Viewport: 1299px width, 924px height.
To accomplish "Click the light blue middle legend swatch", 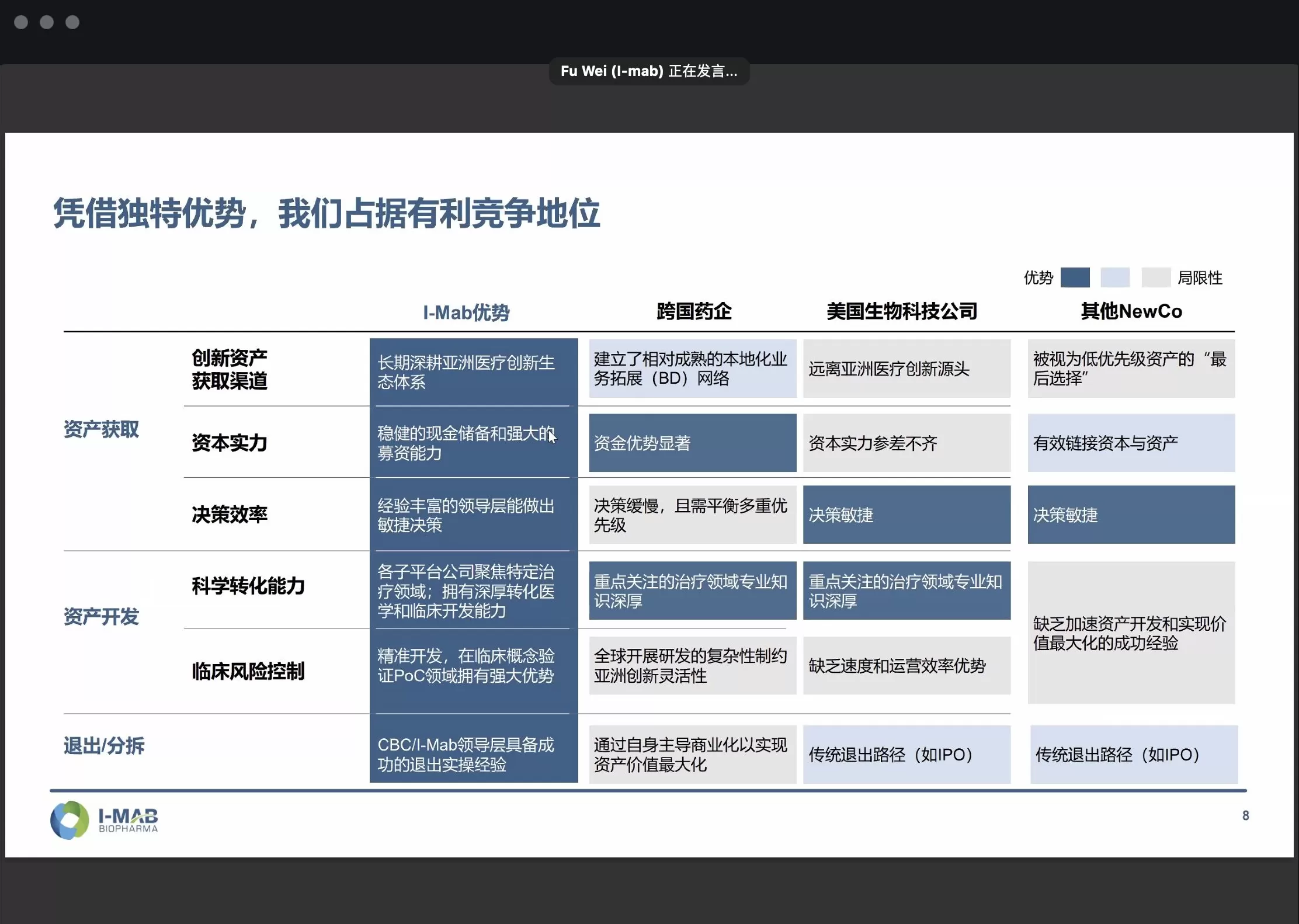I will [1115, 277].
